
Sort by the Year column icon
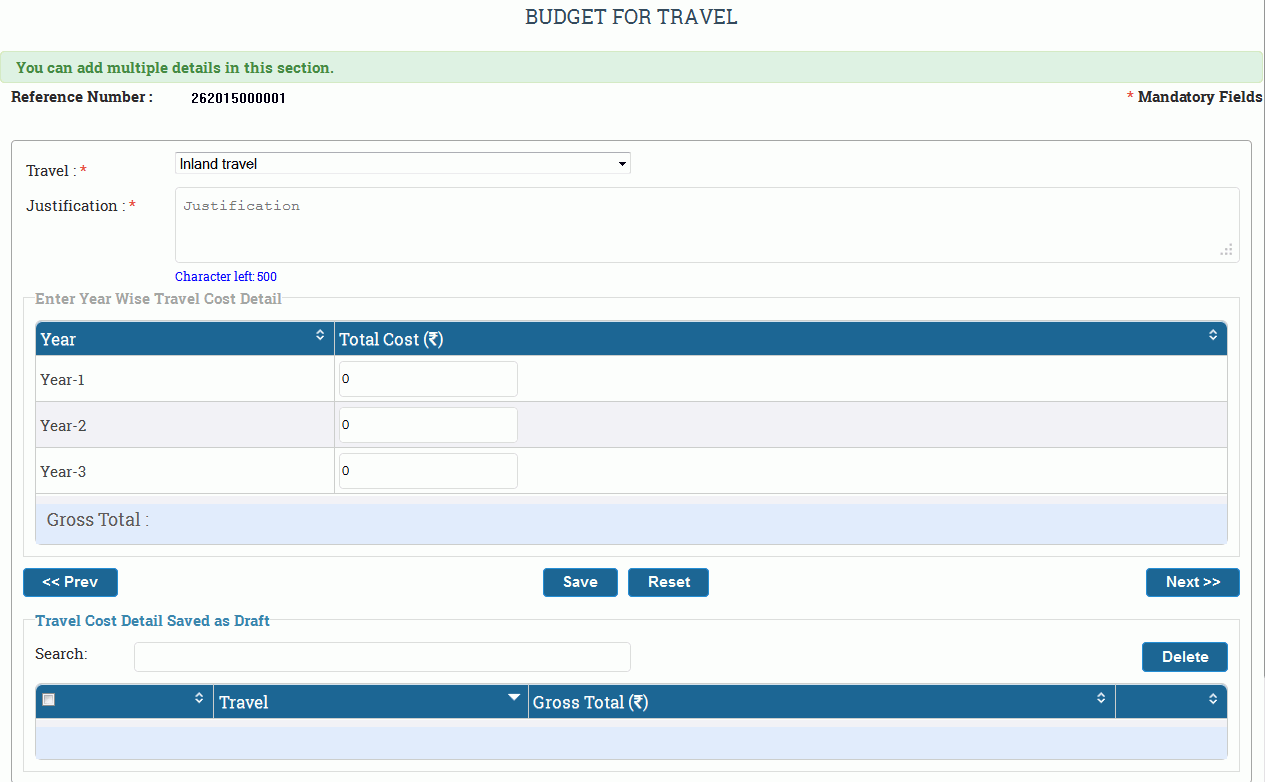coord(320,335)
